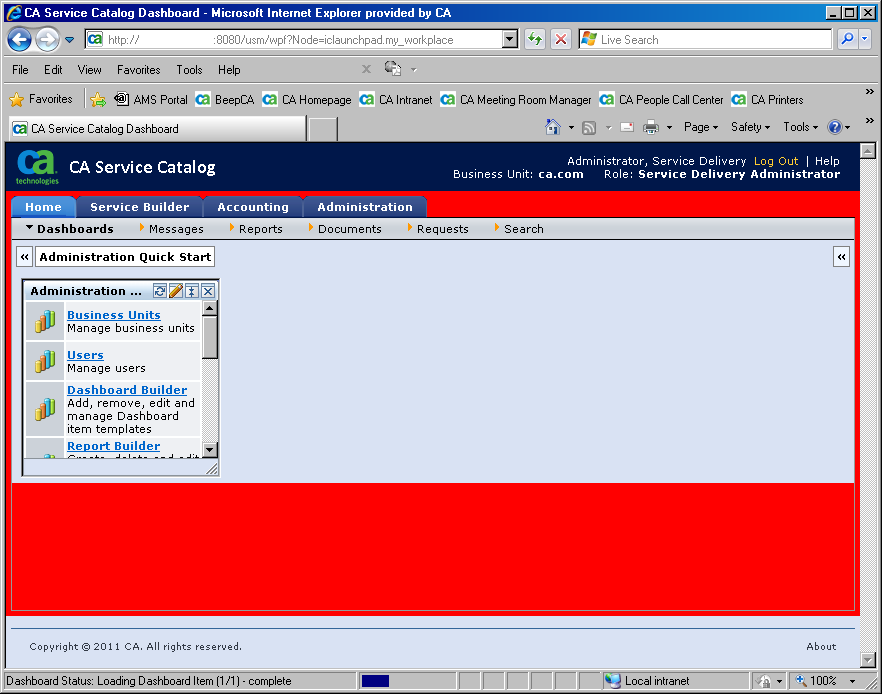Add to Favorites bar star icon

click(x=98, y=100)
